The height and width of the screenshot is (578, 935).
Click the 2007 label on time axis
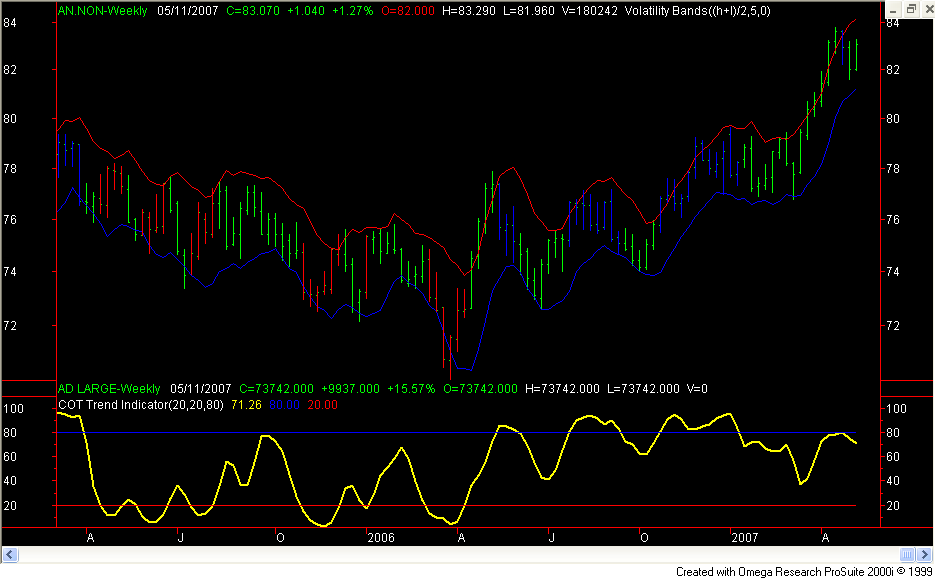tap(745, 538)
